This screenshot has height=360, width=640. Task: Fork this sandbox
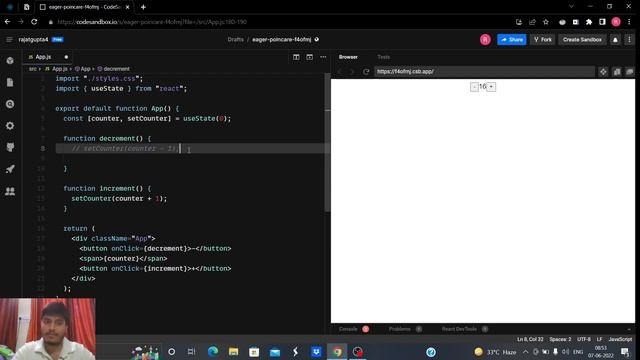543,40
